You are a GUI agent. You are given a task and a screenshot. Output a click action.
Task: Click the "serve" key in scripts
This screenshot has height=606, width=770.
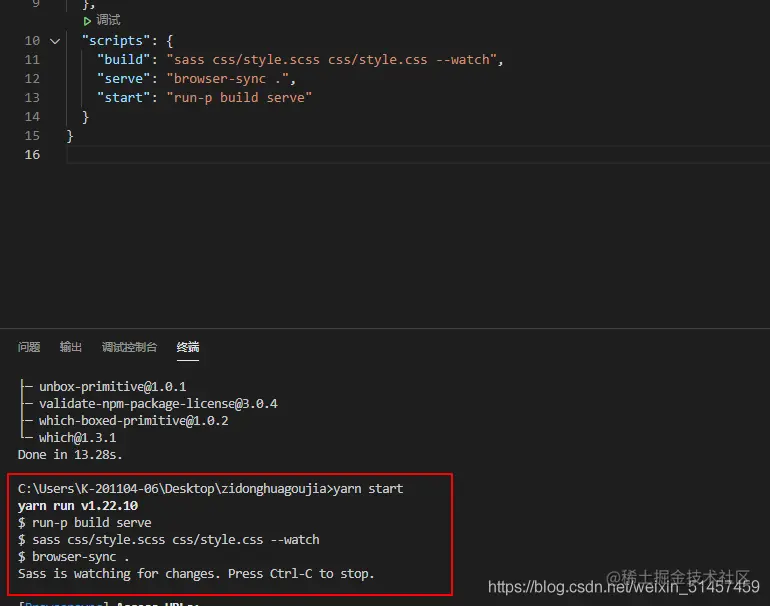coord(123,79)
